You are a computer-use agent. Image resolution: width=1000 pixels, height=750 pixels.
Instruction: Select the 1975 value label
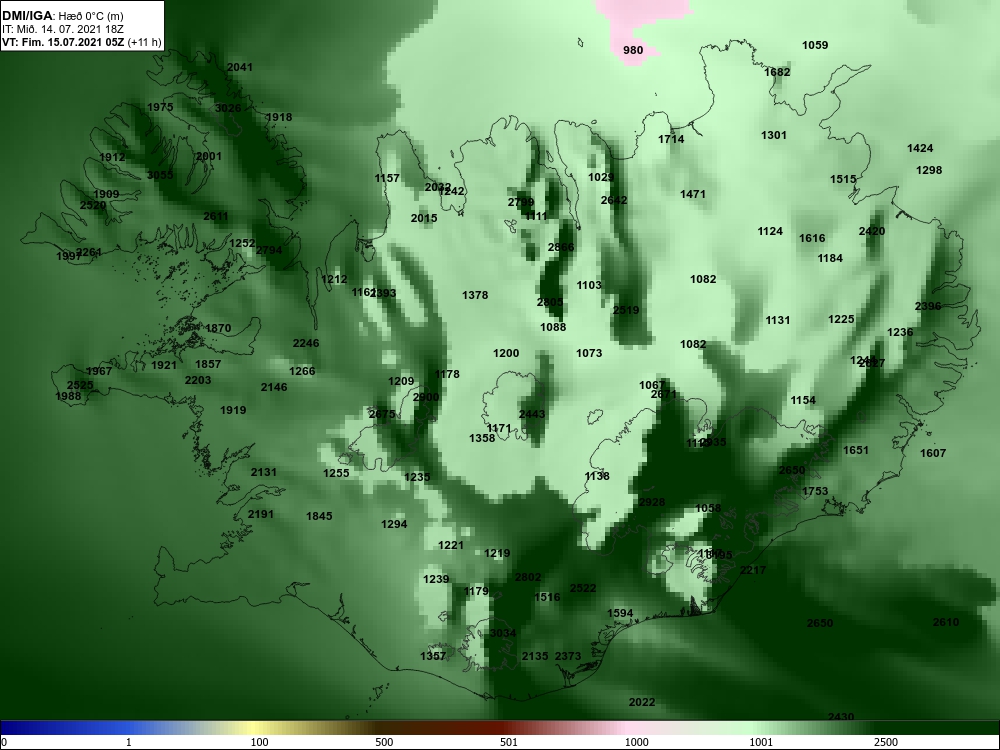160,107
